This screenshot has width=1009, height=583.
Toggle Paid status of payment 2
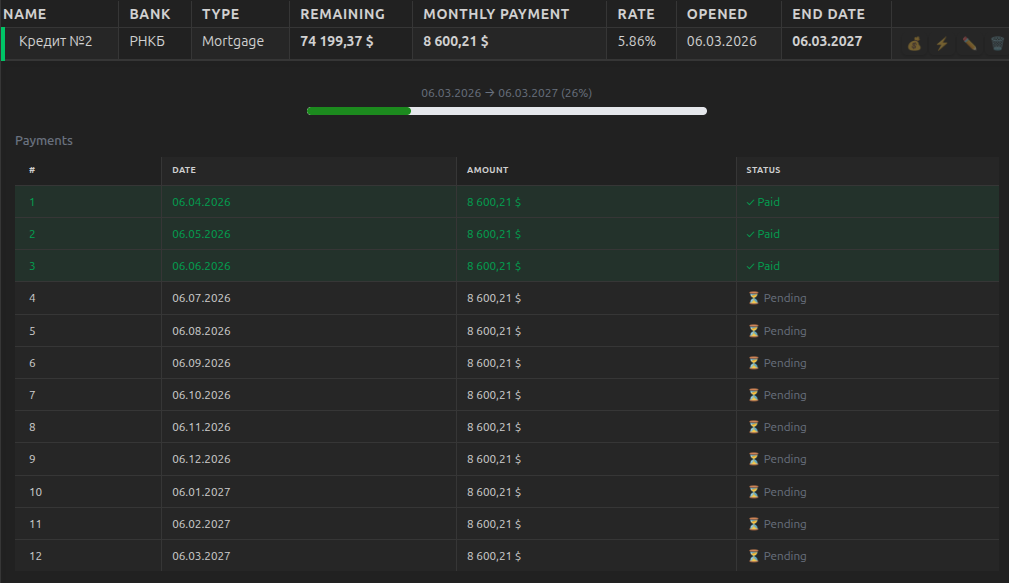pos(763,234)
